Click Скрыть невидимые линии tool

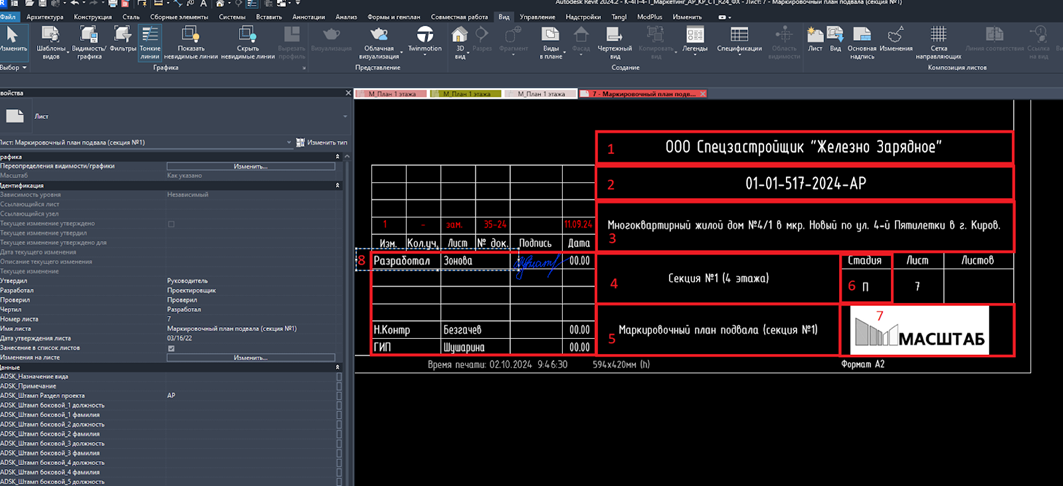pyautogui.click(x=248, y=43)
